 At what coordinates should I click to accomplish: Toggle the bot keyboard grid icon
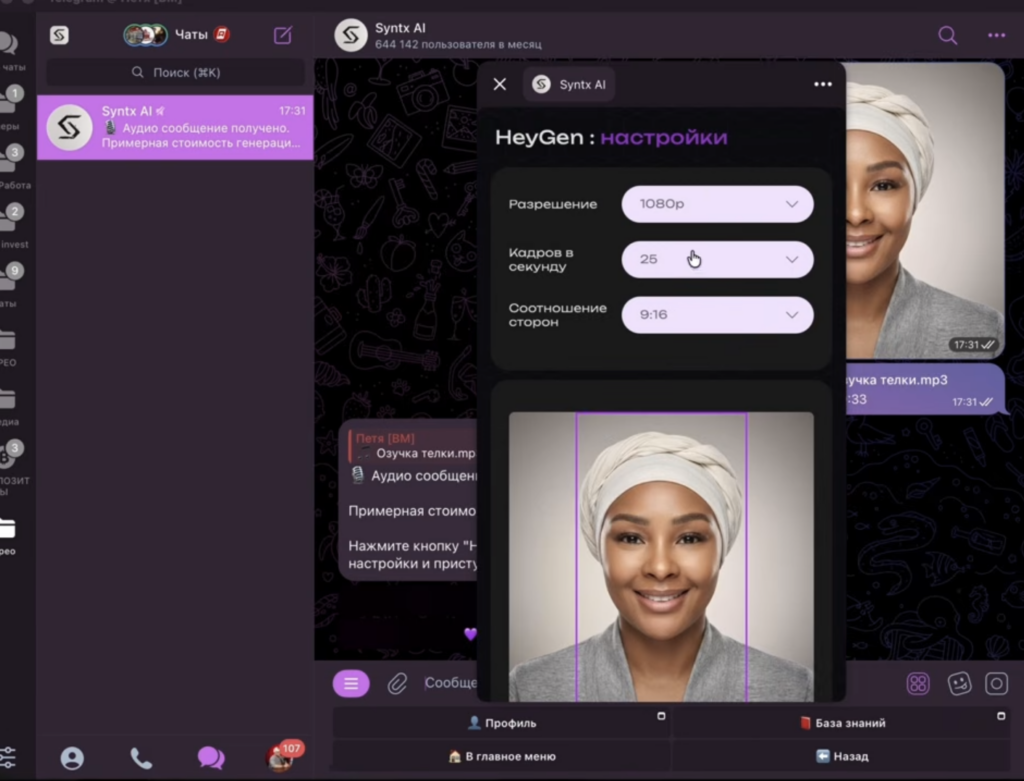(918, 684)
